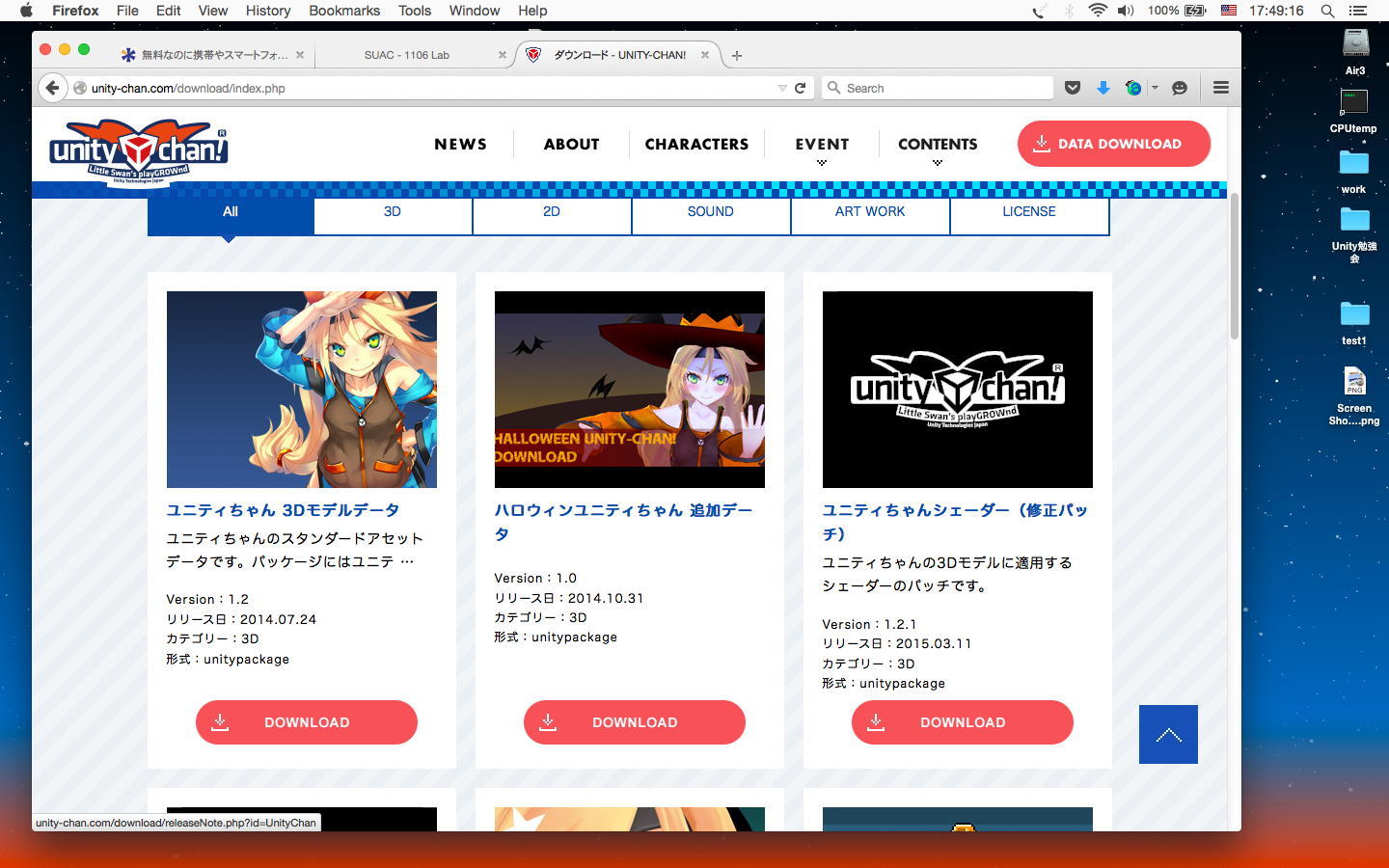Select the 2D category tab

coord(552,215)
